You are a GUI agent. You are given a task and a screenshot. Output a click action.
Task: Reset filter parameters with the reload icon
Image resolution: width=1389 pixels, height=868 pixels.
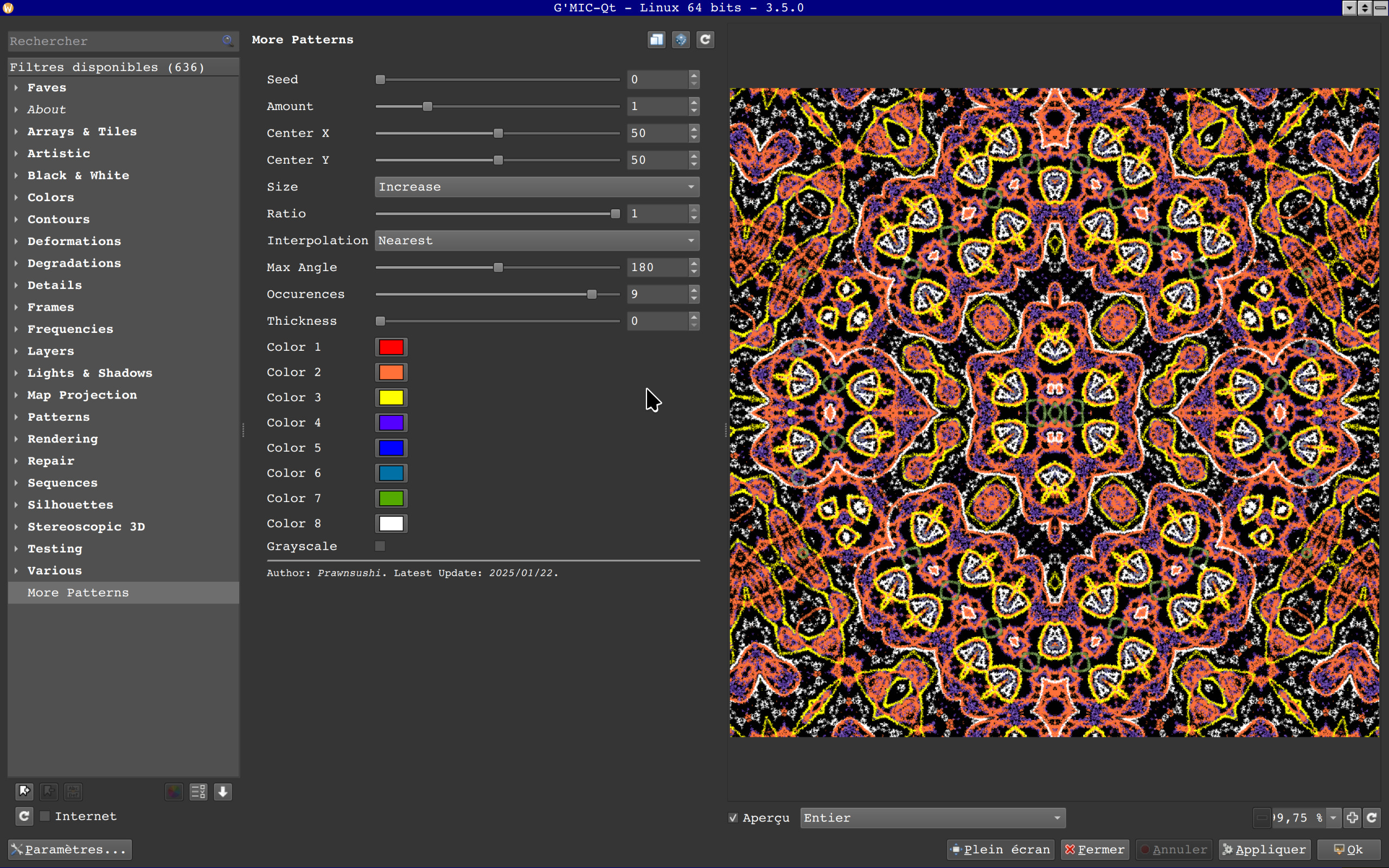705,40
